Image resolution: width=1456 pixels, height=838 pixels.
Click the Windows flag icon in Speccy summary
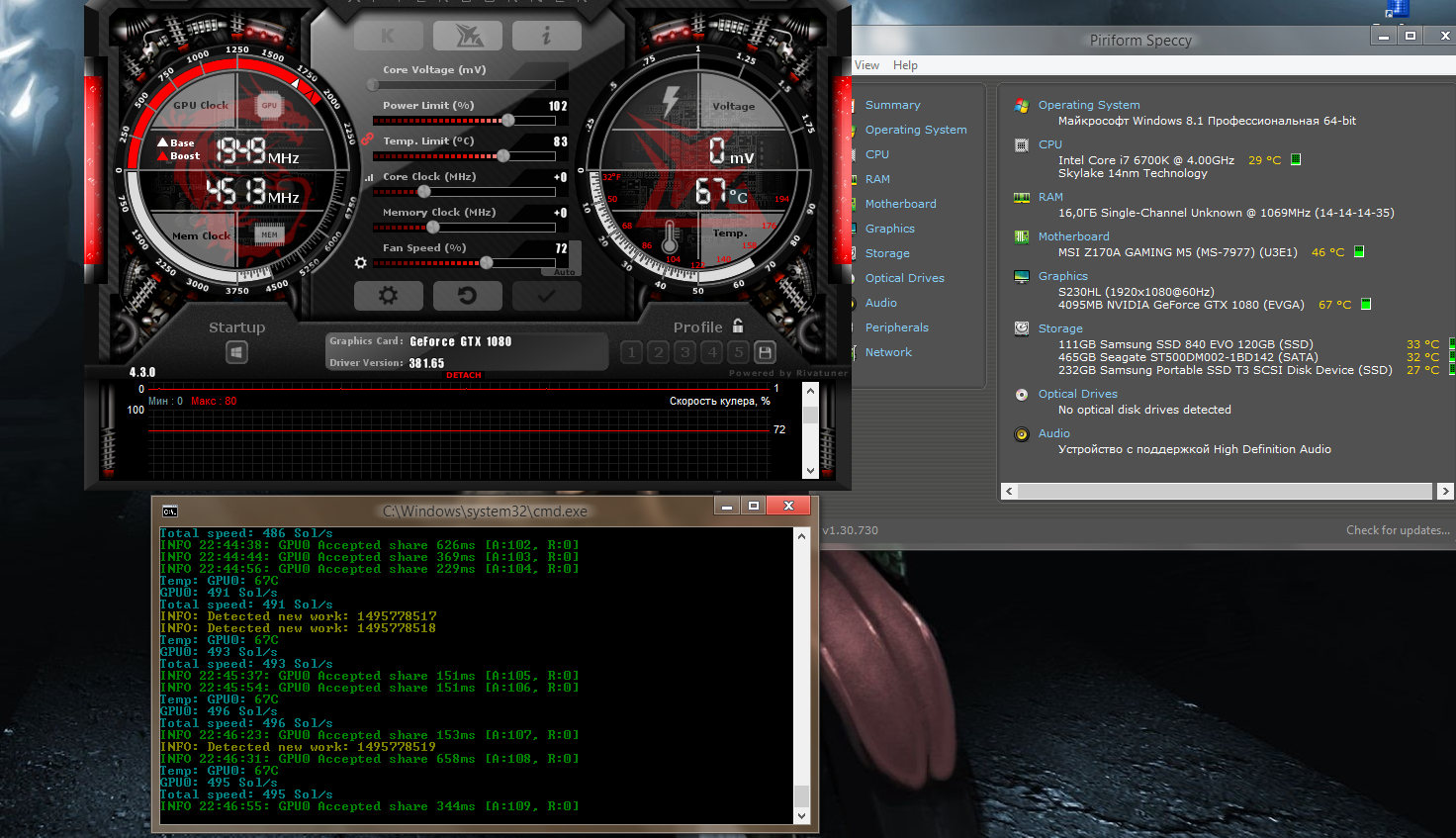click(x=1022, y=105)
